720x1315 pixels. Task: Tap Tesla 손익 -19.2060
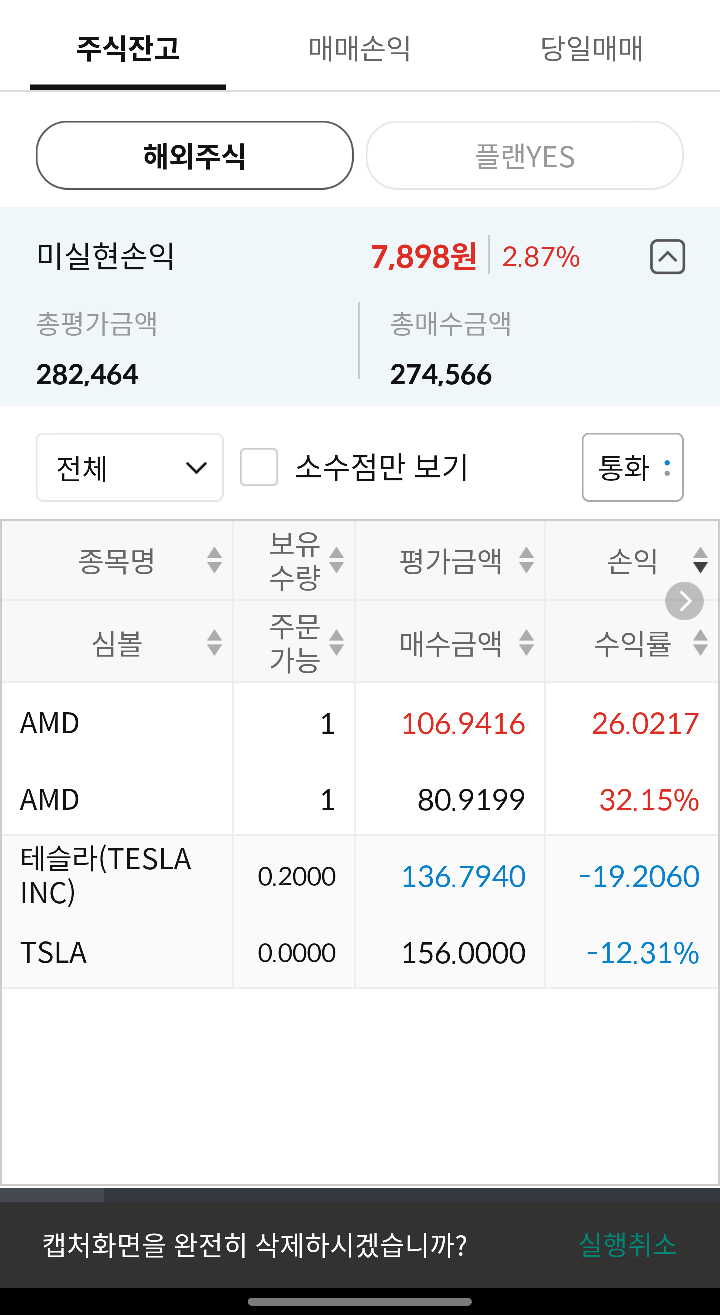pyautogui.click(x=639, y=876)
